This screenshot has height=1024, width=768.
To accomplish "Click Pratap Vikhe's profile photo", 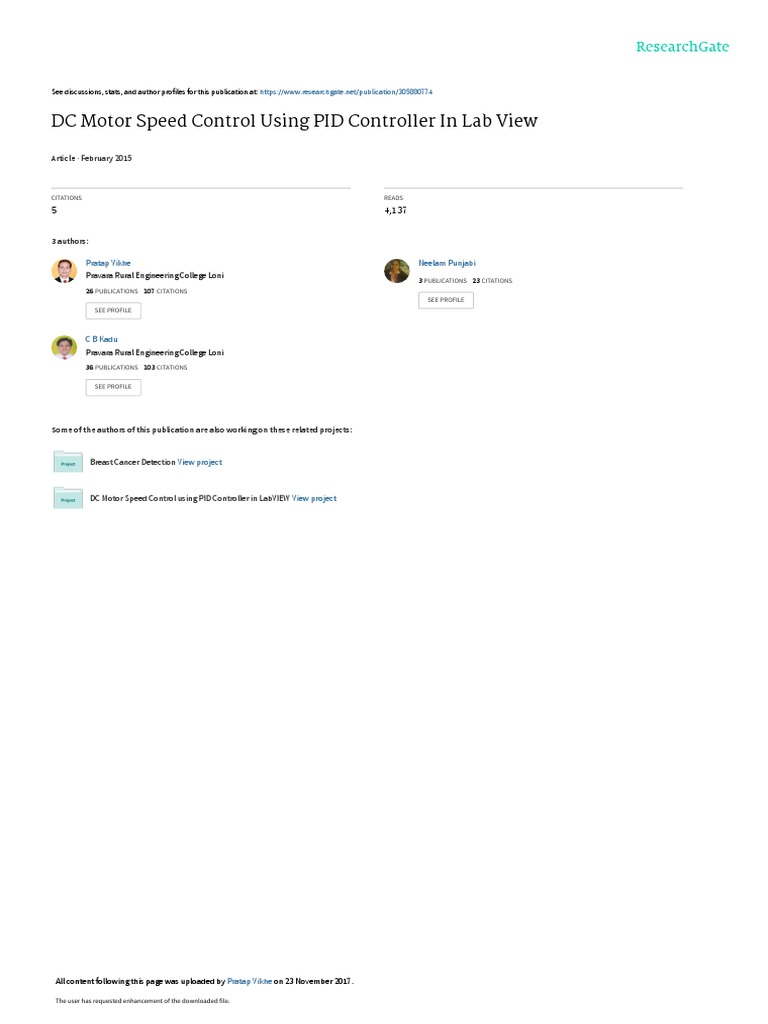I will (64, 270).
